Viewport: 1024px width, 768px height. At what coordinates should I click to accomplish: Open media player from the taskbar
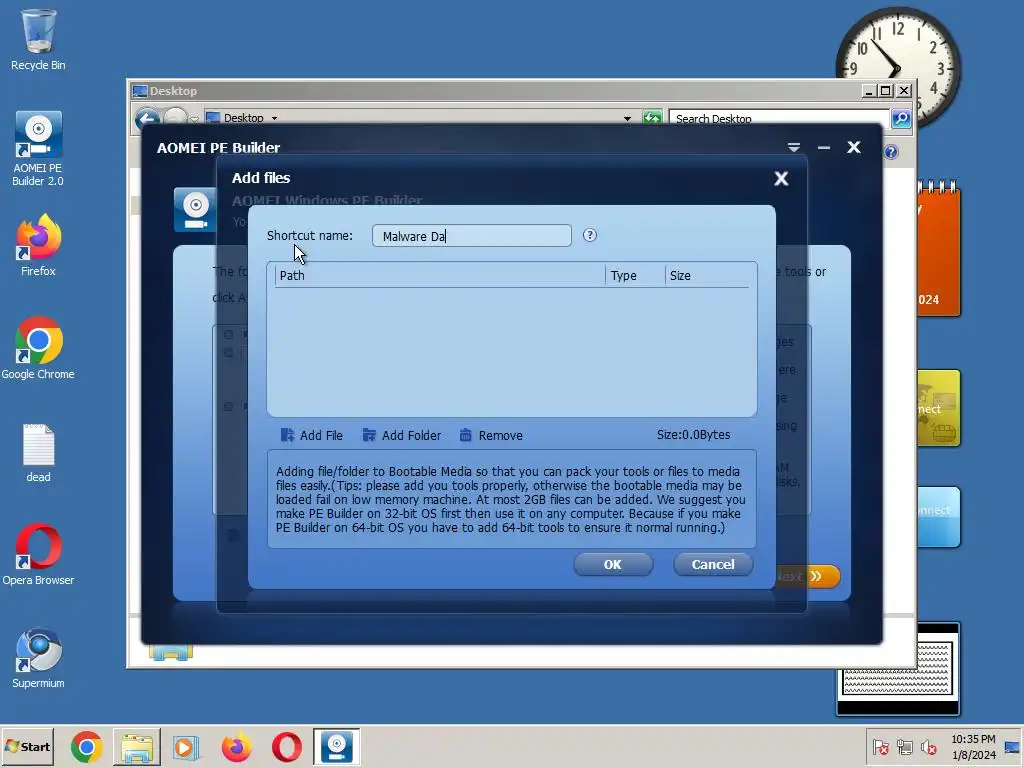[185, 747]
